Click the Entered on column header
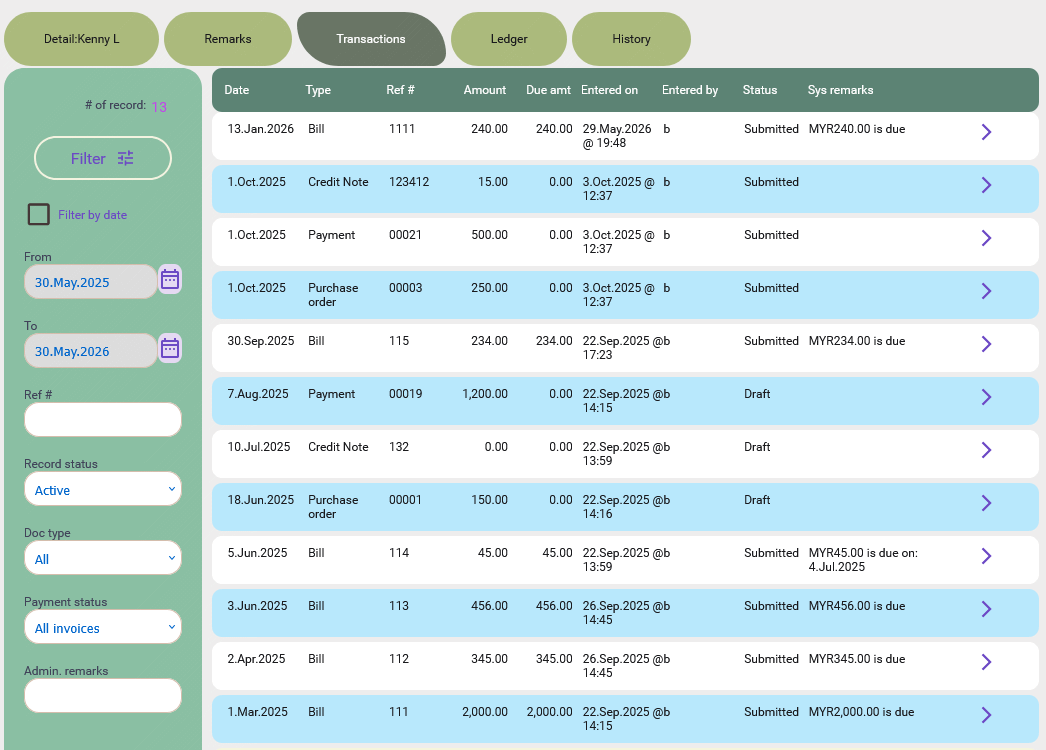Viewport: 1046px width, 750px height. coord(610,90)
